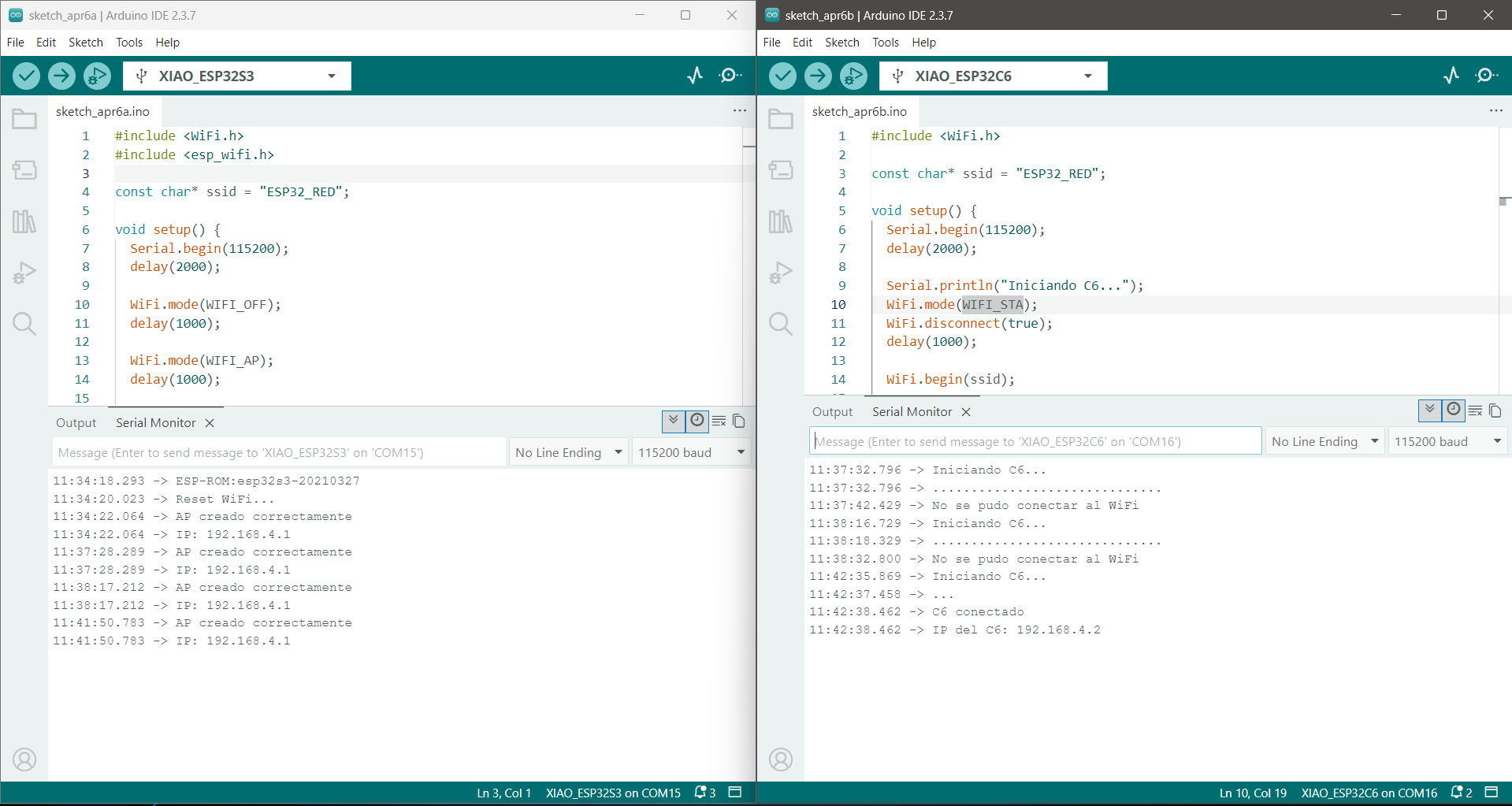Viewport: 1512px width, 806px height.
Task: Click Verify button in sketch_apr6a window
Action: click(x=26, y=76)
